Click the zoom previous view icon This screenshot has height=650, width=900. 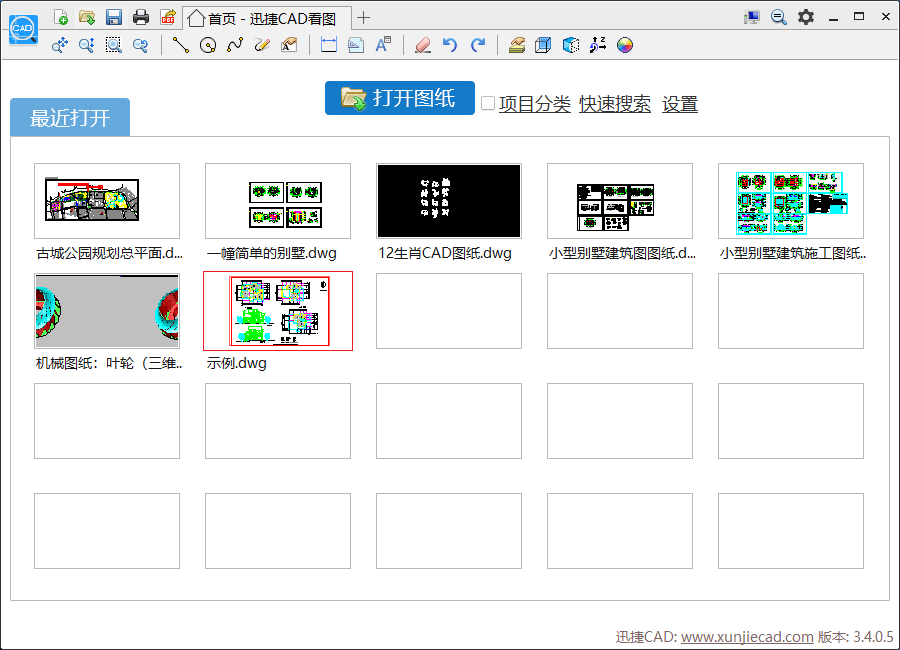pyautogui.click(x=141, y=45)
